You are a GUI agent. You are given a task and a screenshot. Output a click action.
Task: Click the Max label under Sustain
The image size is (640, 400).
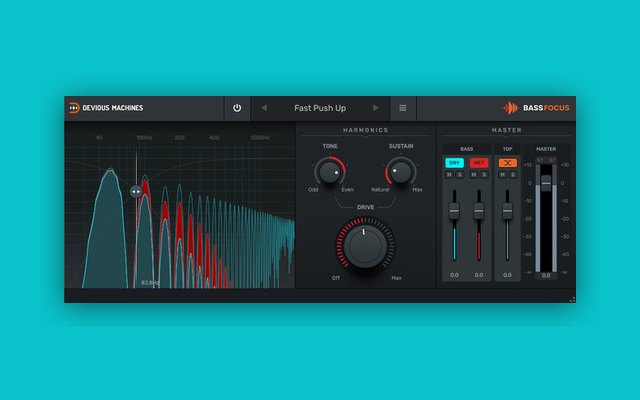coord(417,190)
